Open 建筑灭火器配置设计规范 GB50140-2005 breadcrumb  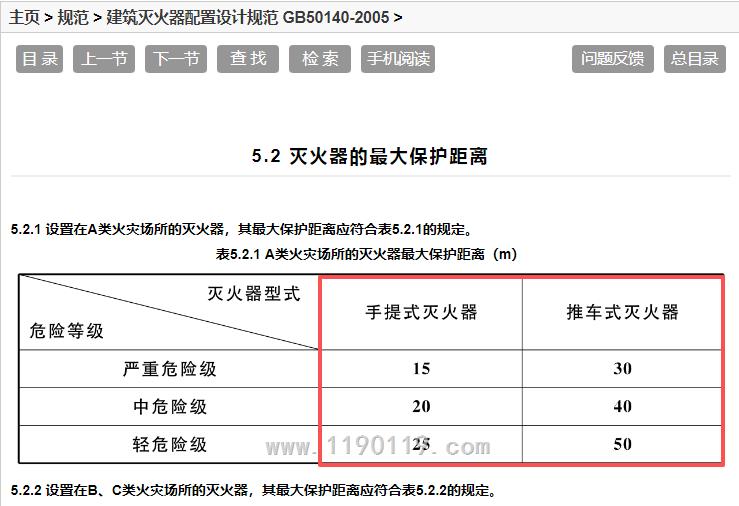[x=248, y=17]
